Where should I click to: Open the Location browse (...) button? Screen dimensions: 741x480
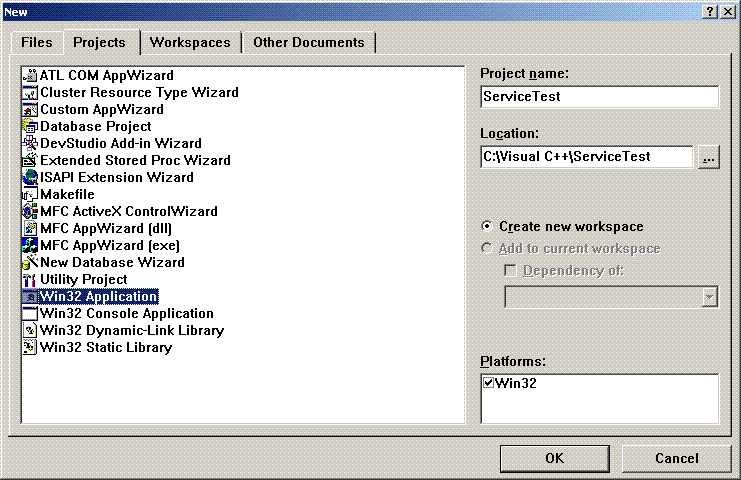708,157
